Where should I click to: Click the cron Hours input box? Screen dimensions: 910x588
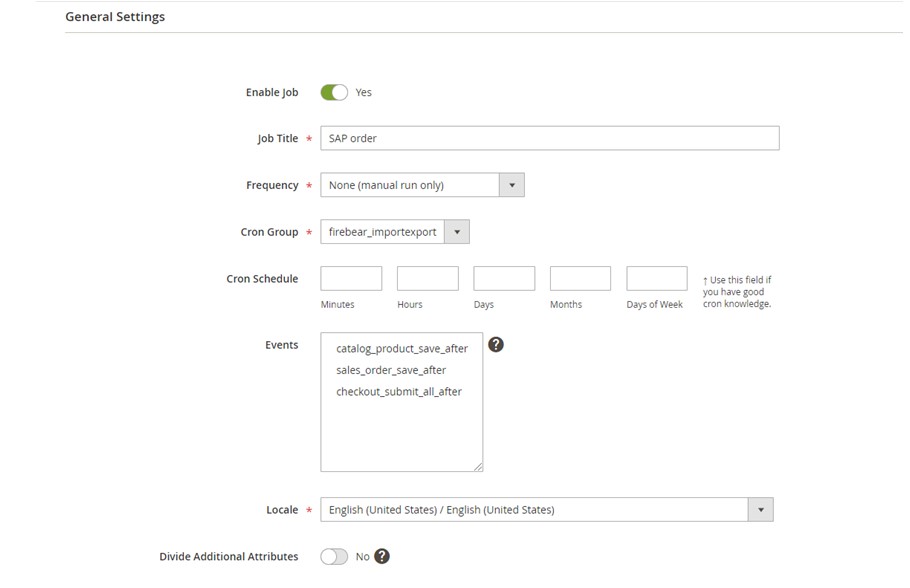(x=427, y=279)
